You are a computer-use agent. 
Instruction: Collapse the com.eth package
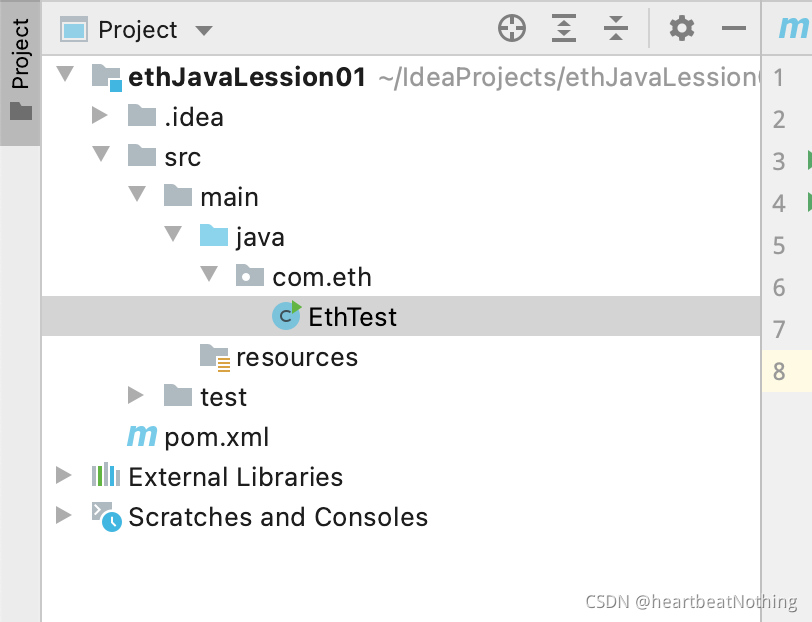click(x=209, y=273)
